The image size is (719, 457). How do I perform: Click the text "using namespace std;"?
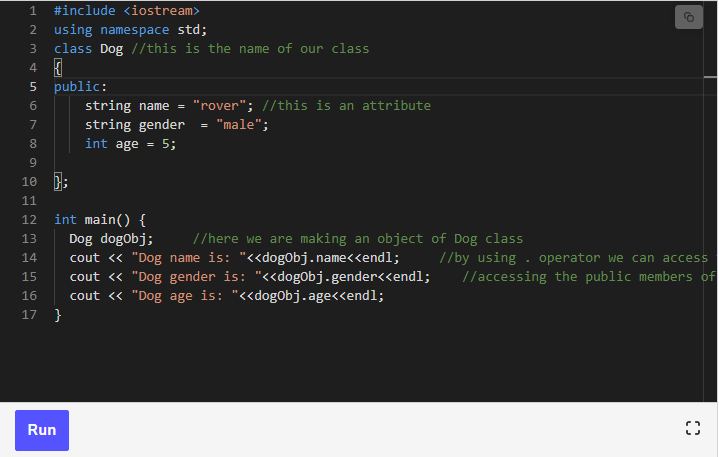pyautogui.click(x=131, y=30)
